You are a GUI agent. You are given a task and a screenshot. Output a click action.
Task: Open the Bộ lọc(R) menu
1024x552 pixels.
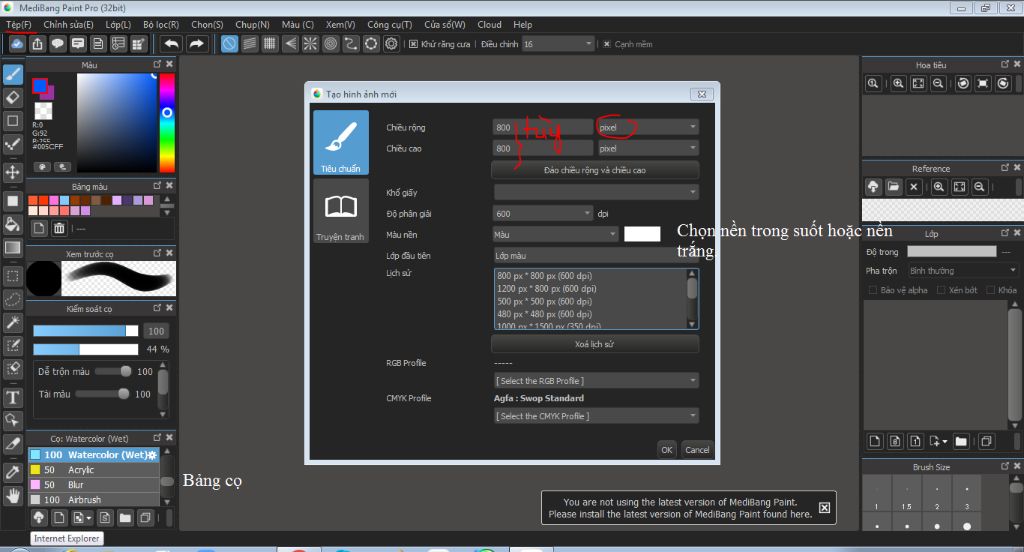[x=161, y=24]
